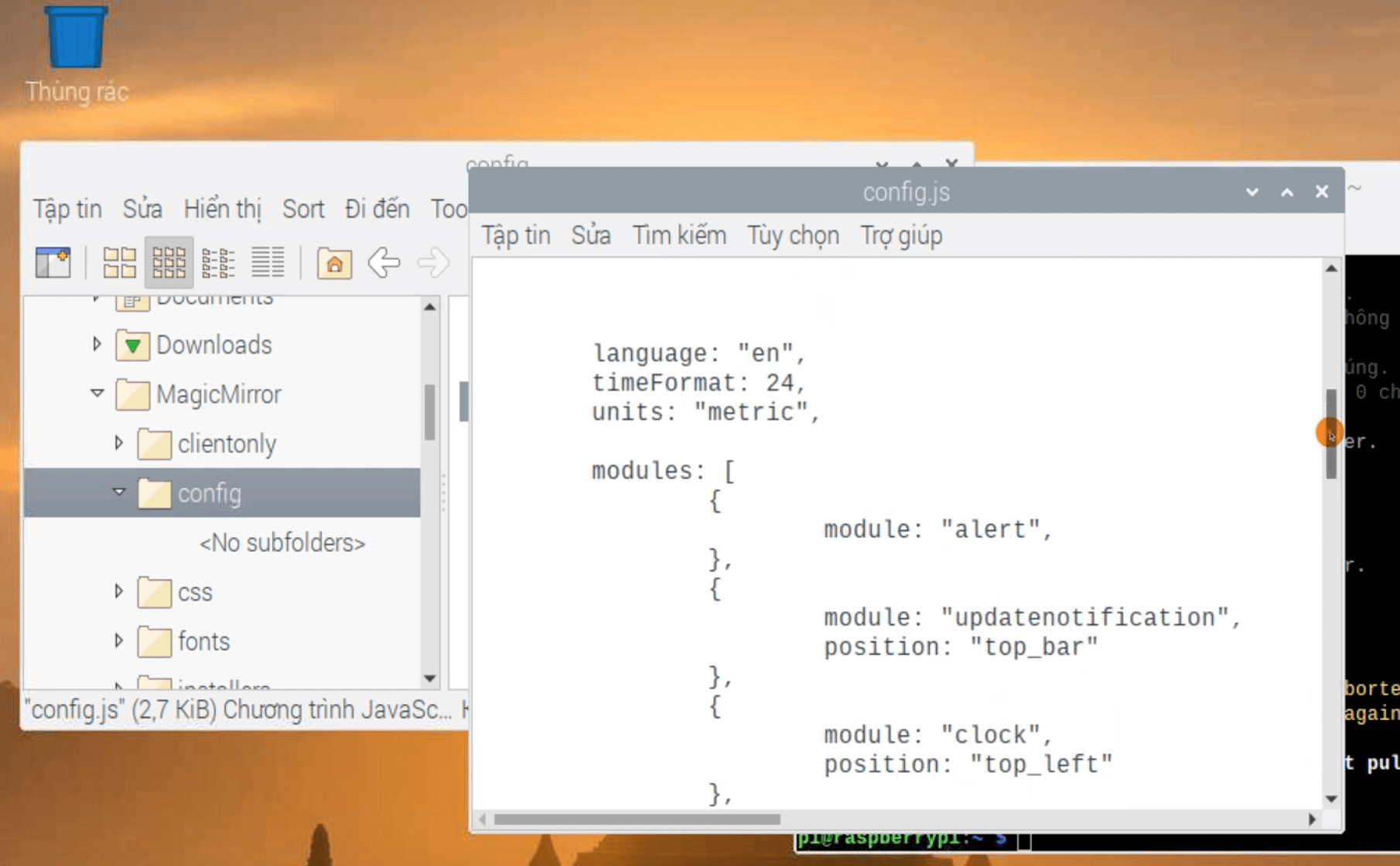Click the editor's vertical scrollbar thumb
The width and height of the screenshot is (1400, 866).
(x=1330, y=433)
